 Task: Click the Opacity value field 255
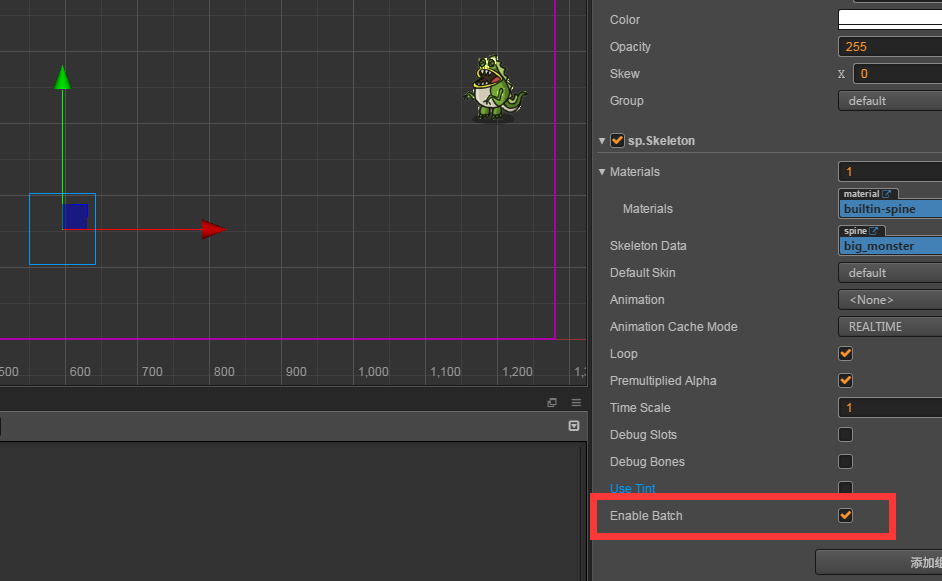pos(890,47)
